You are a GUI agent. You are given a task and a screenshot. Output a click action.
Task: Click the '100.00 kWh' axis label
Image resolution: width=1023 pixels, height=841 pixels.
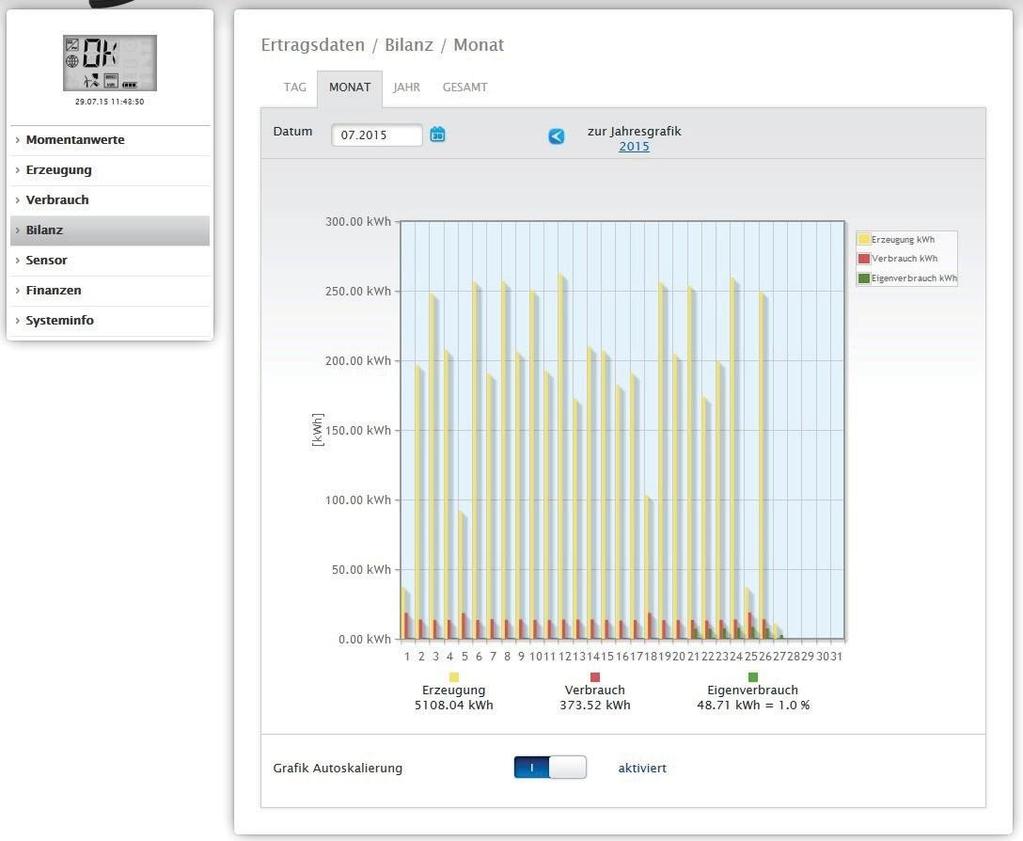pos(358,500)
